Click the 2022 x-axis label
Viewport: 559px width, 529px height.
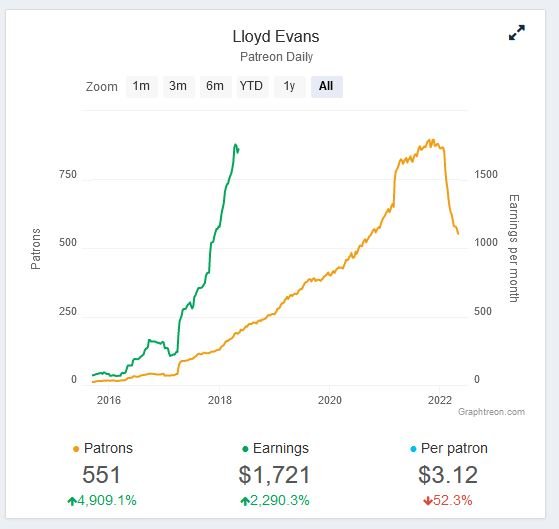click(x=440, y=400)
